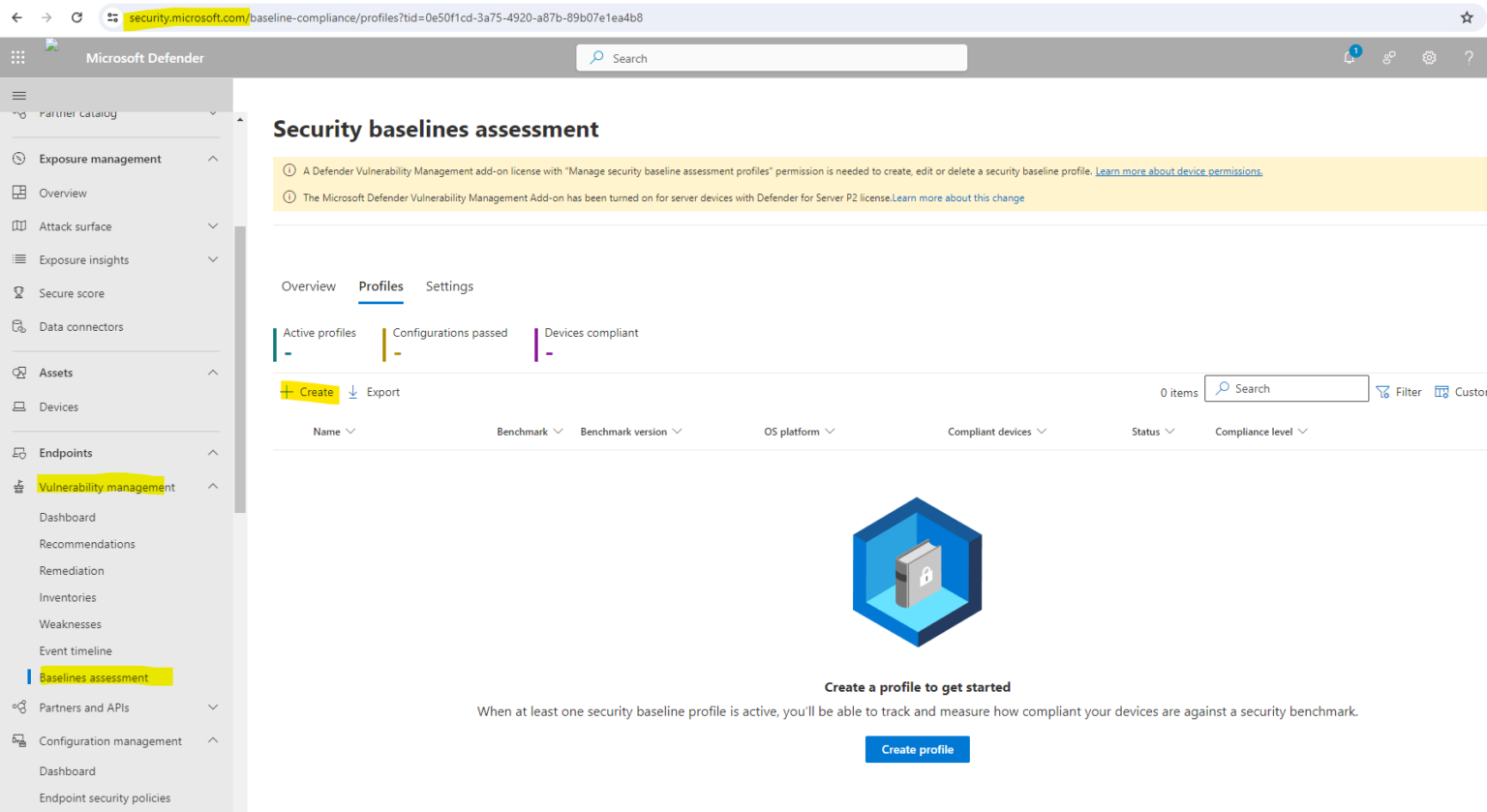
Task: Click inside the profiles Search box
Action: [x=1286, y=388]
